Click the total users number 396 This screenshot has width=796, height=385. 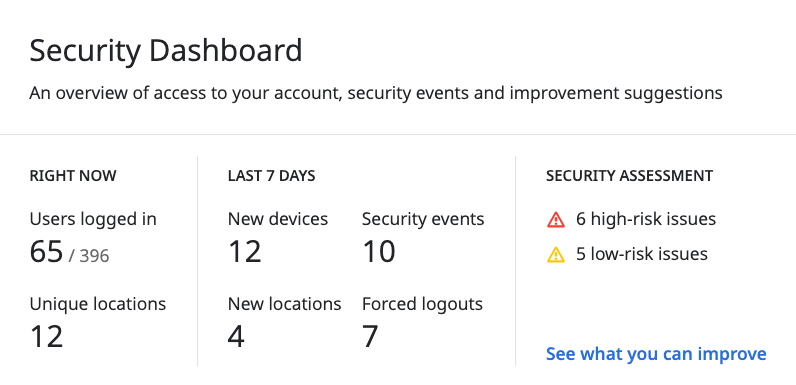pyautogui.click(x=94, y=255)
